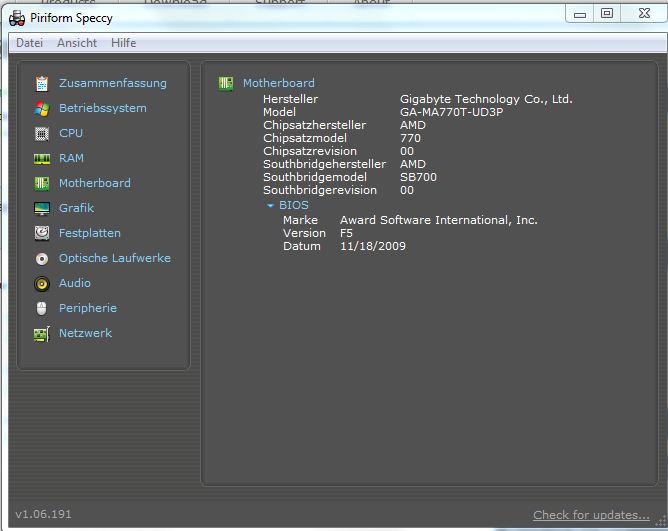Viewport: 668px width, 531px height.
Task: Show the CPU section
Action: [x=71, y=133]
